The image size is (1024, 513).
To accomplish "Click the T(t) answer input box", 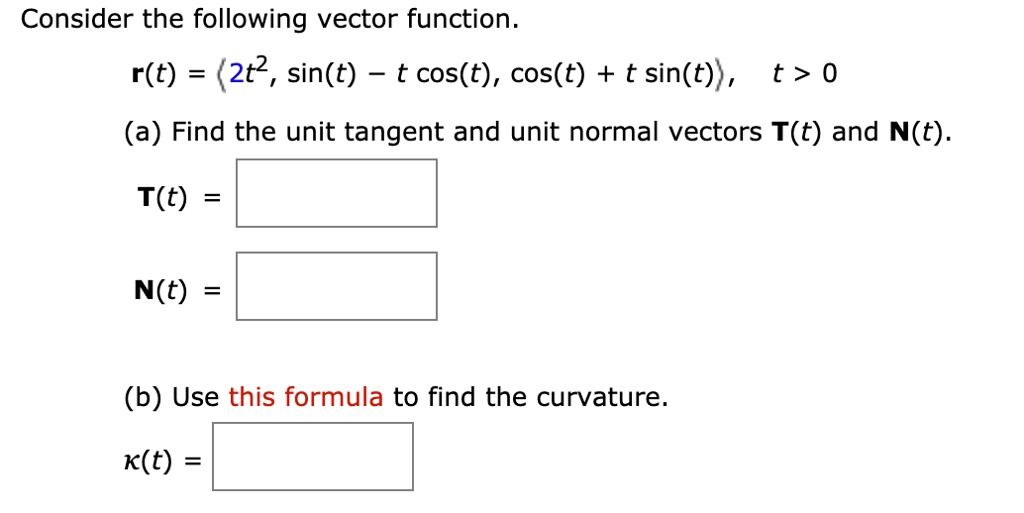I will point(336,193).
